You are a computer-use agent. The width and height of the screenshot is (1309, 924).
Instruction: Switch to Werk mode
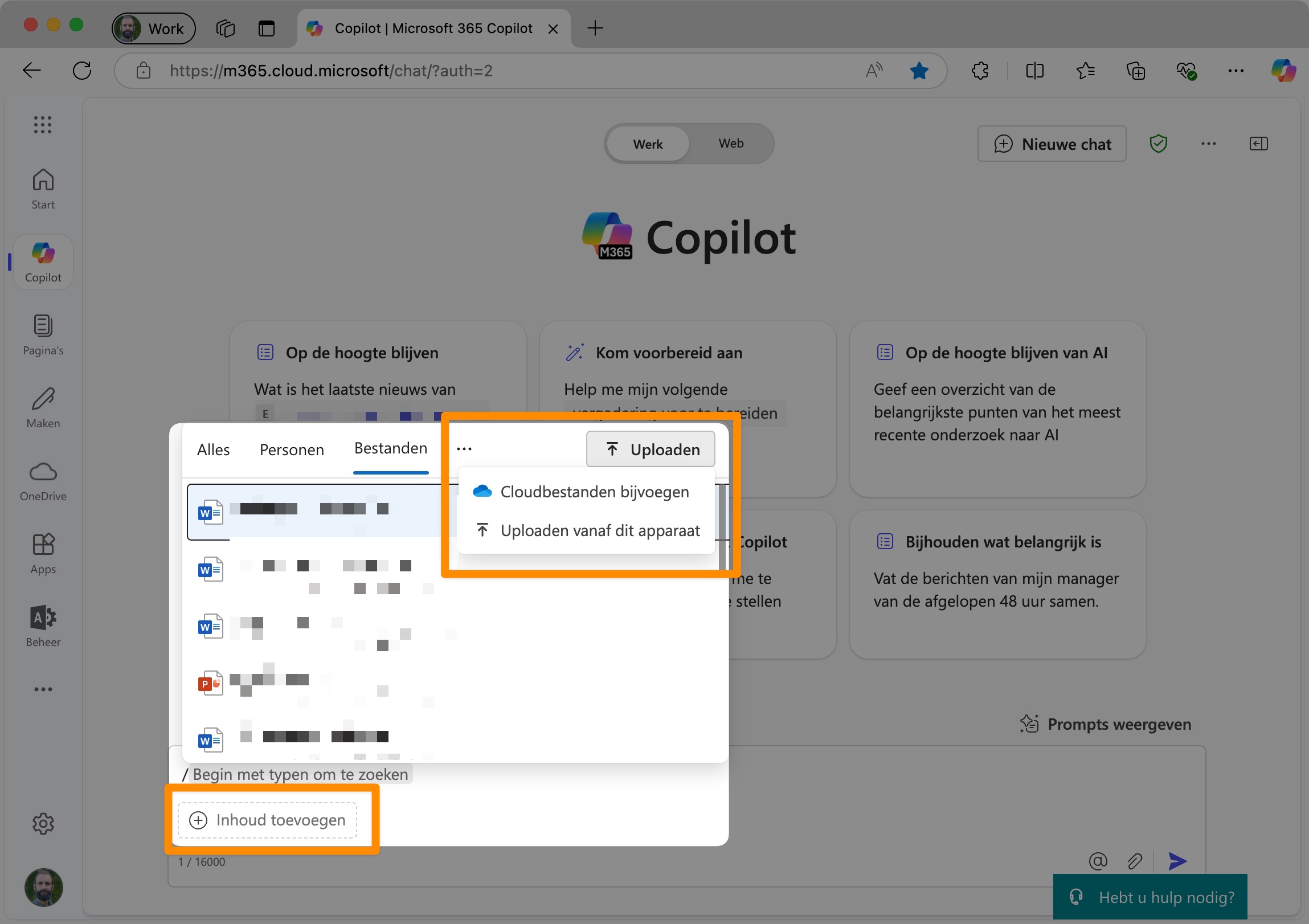click(648, 144)
